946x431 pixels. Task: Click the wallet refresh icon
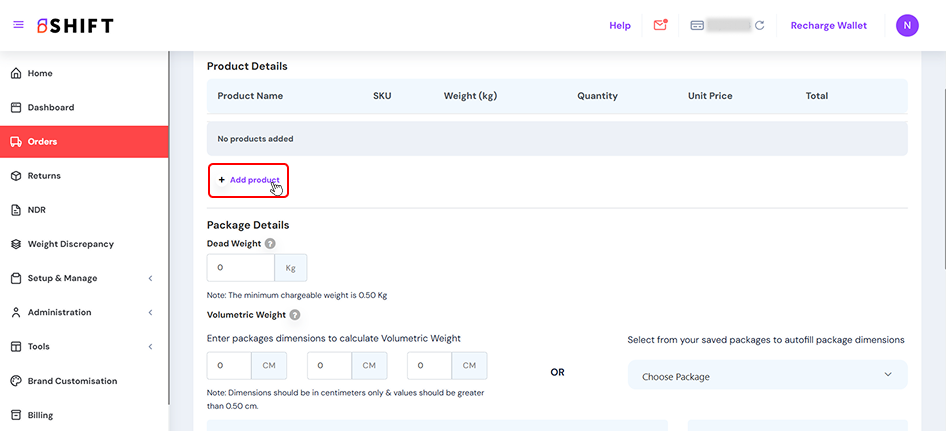click(x=760, y=25)
